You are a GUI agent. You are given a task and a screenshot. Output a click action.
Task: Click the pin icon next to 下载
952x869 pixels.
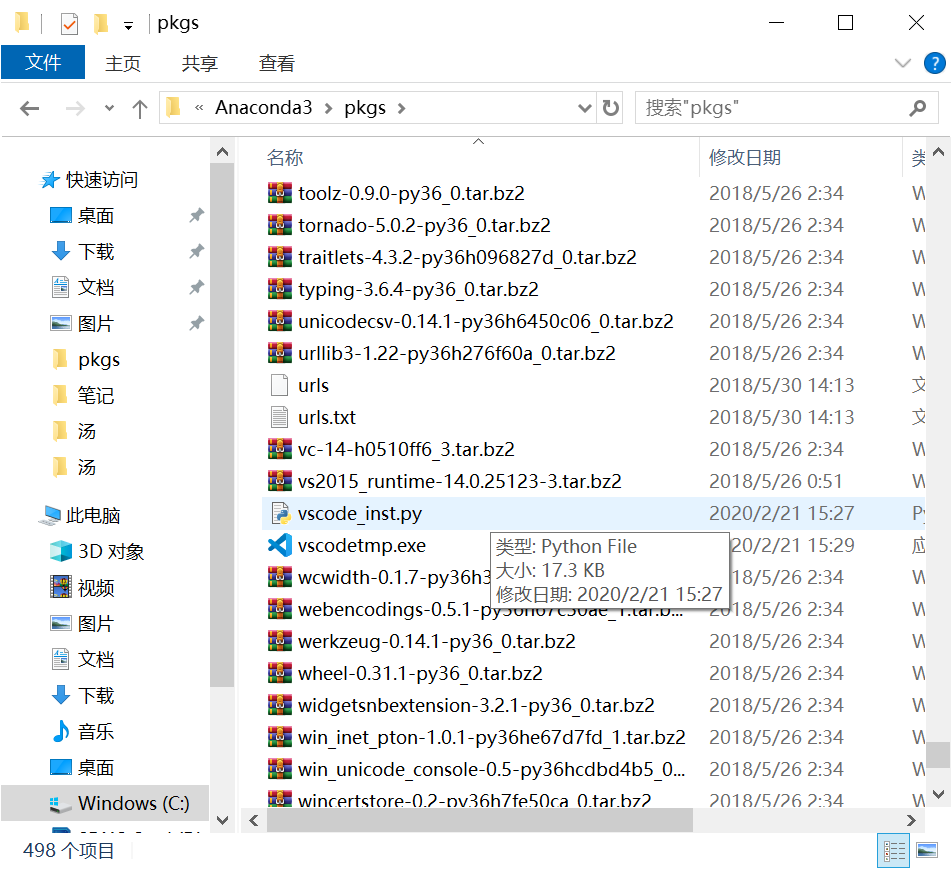click(196, 251)
